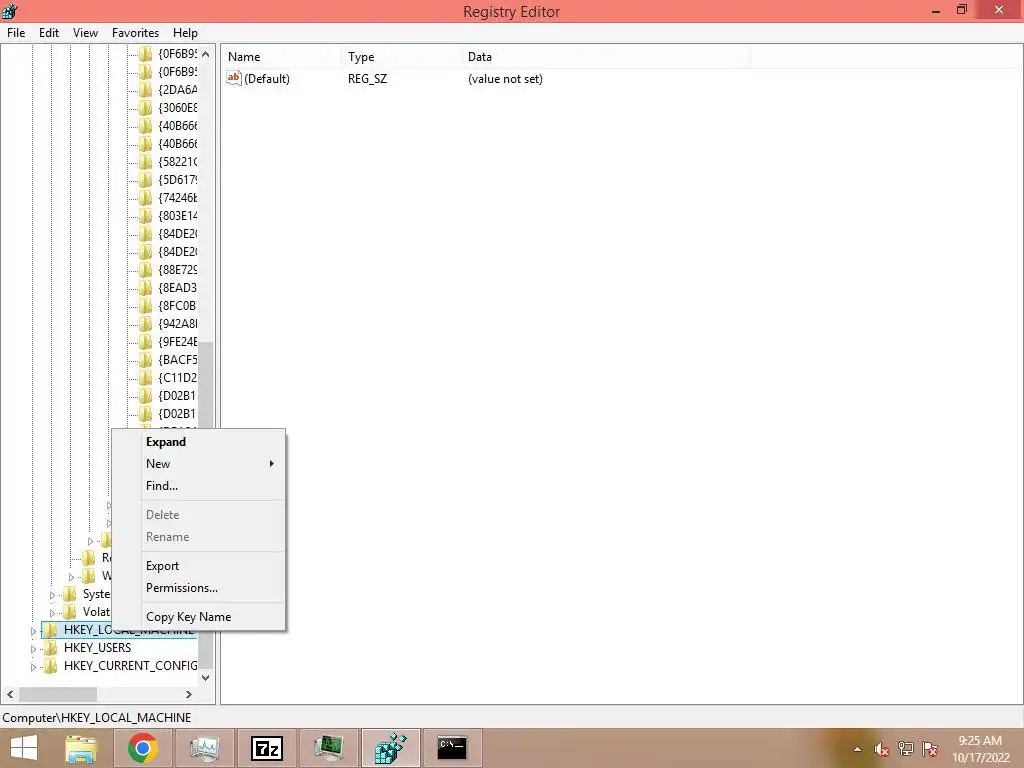Image resolution: width=1024 pixels, height=768 pixels.
Task: Expand the HKEY_CURRENT_CONFIG tree arrow
Action: [x=34, y=667]
